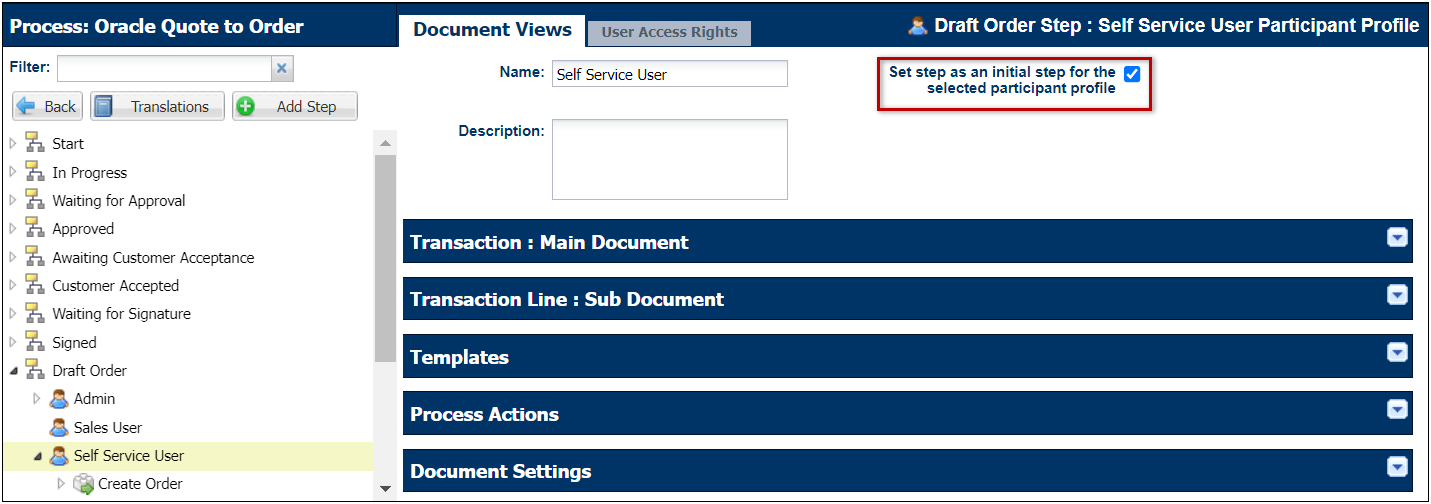The image size is (1431, 504).
Task: Expand the Transaction Line : Sub Document section
Action: click(x=1397, y=295)
